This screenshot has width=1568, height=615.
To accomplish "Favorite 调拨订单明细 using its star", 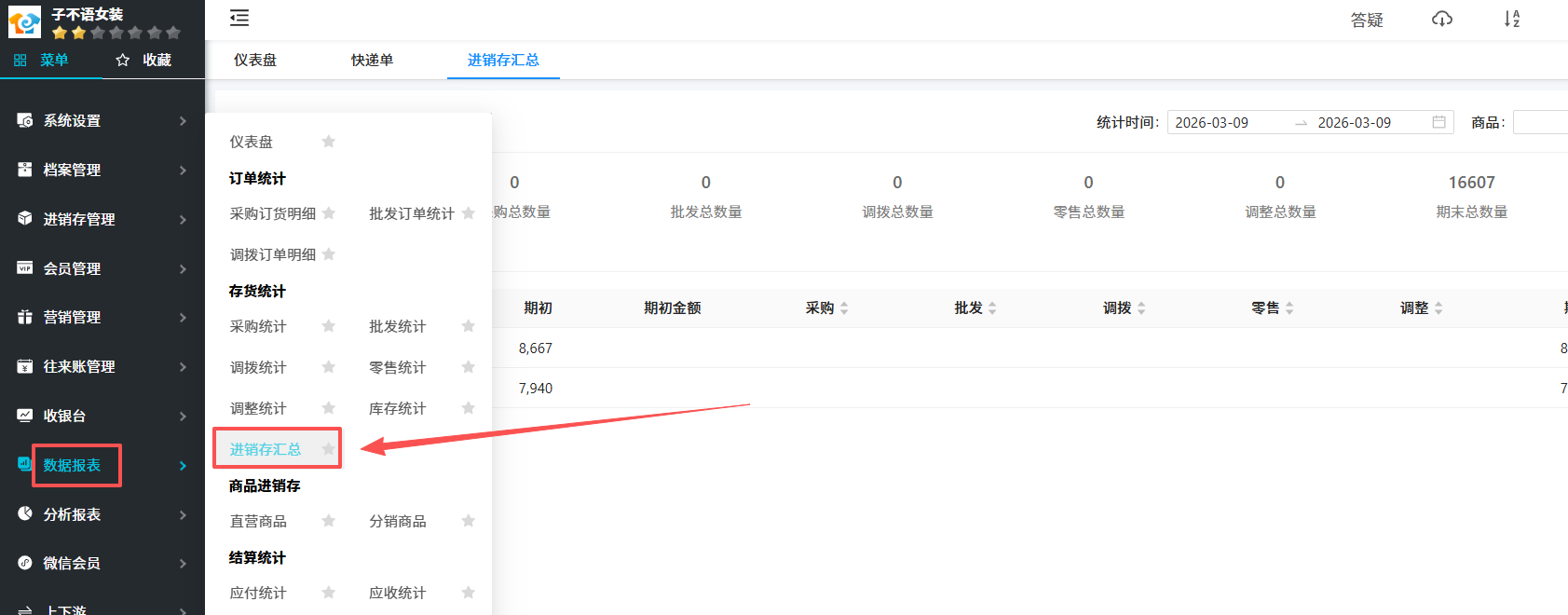I will [328, 254].
